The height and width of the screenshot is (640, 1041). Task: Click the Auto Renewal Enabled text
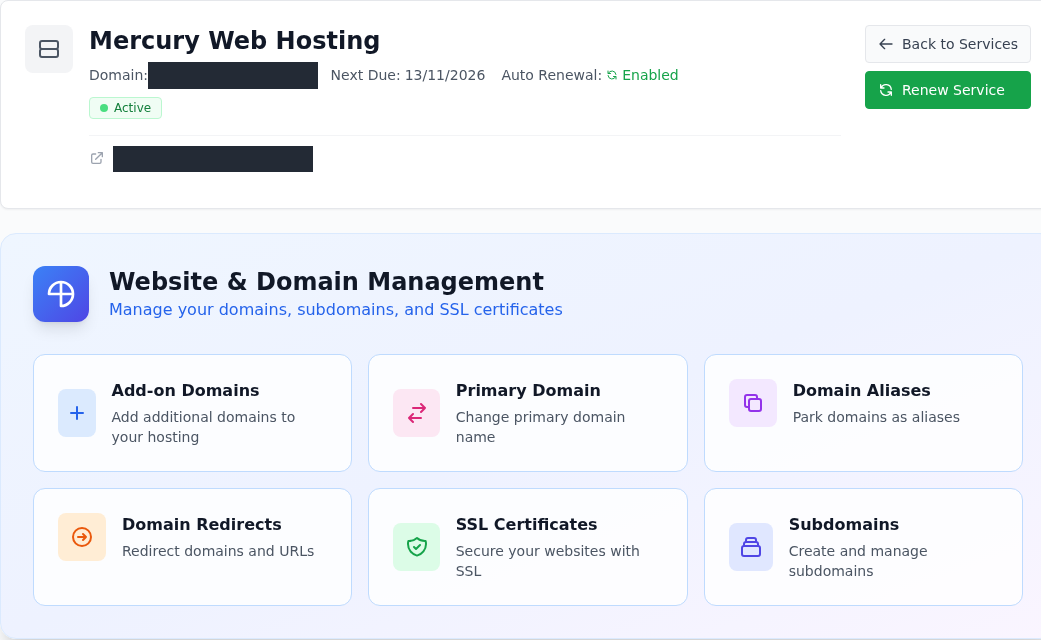coord(650,75)
